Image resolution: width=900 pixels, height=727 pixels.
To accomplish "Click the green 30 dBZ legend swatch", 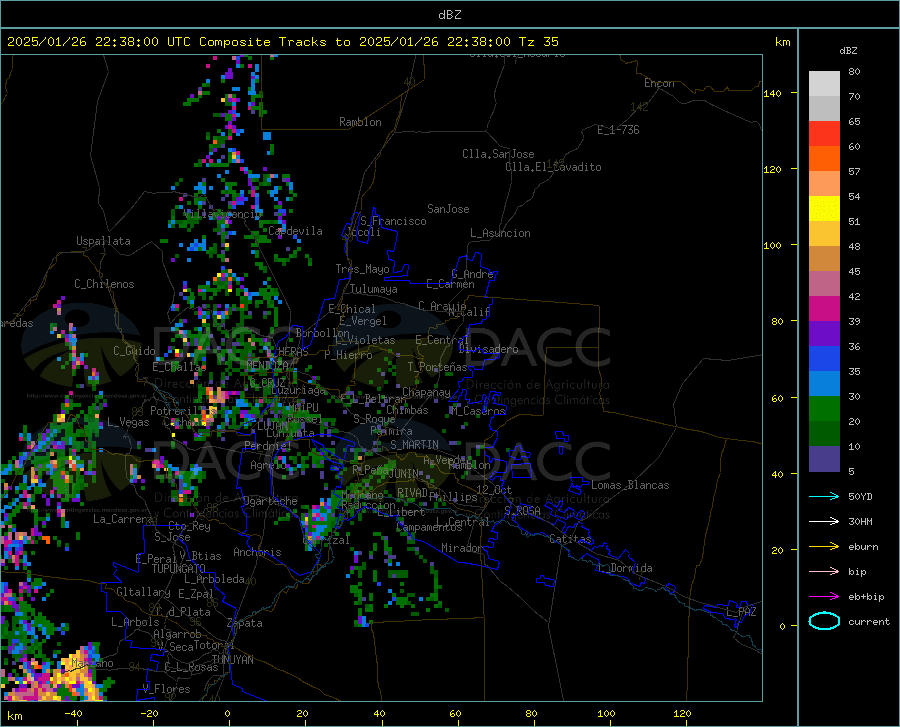I will [x=824, y=409].
